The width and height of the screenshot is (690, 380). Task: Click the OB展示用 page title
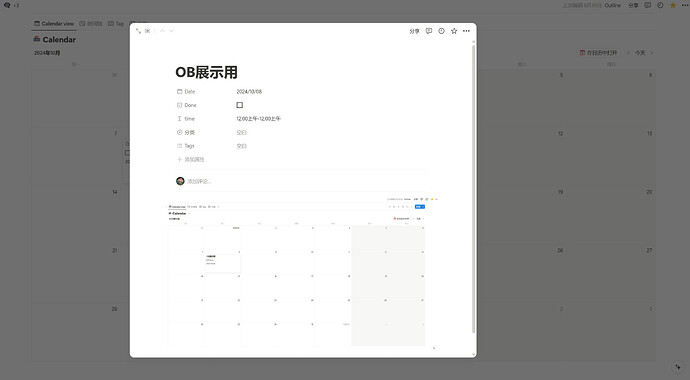(x=206, y=73)
